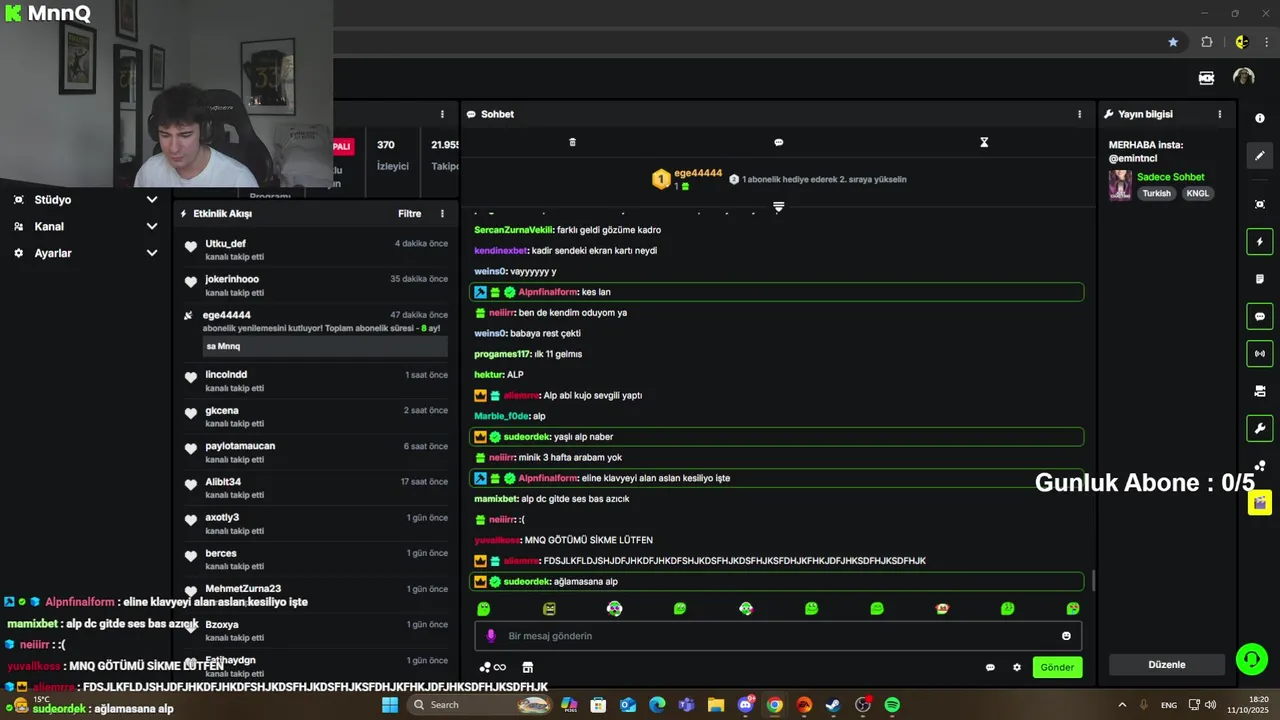The image size is (1280, 720).
Task: Click the chat bubble icon beside gear
Action: pyautogui.click(x=990, y=667)
